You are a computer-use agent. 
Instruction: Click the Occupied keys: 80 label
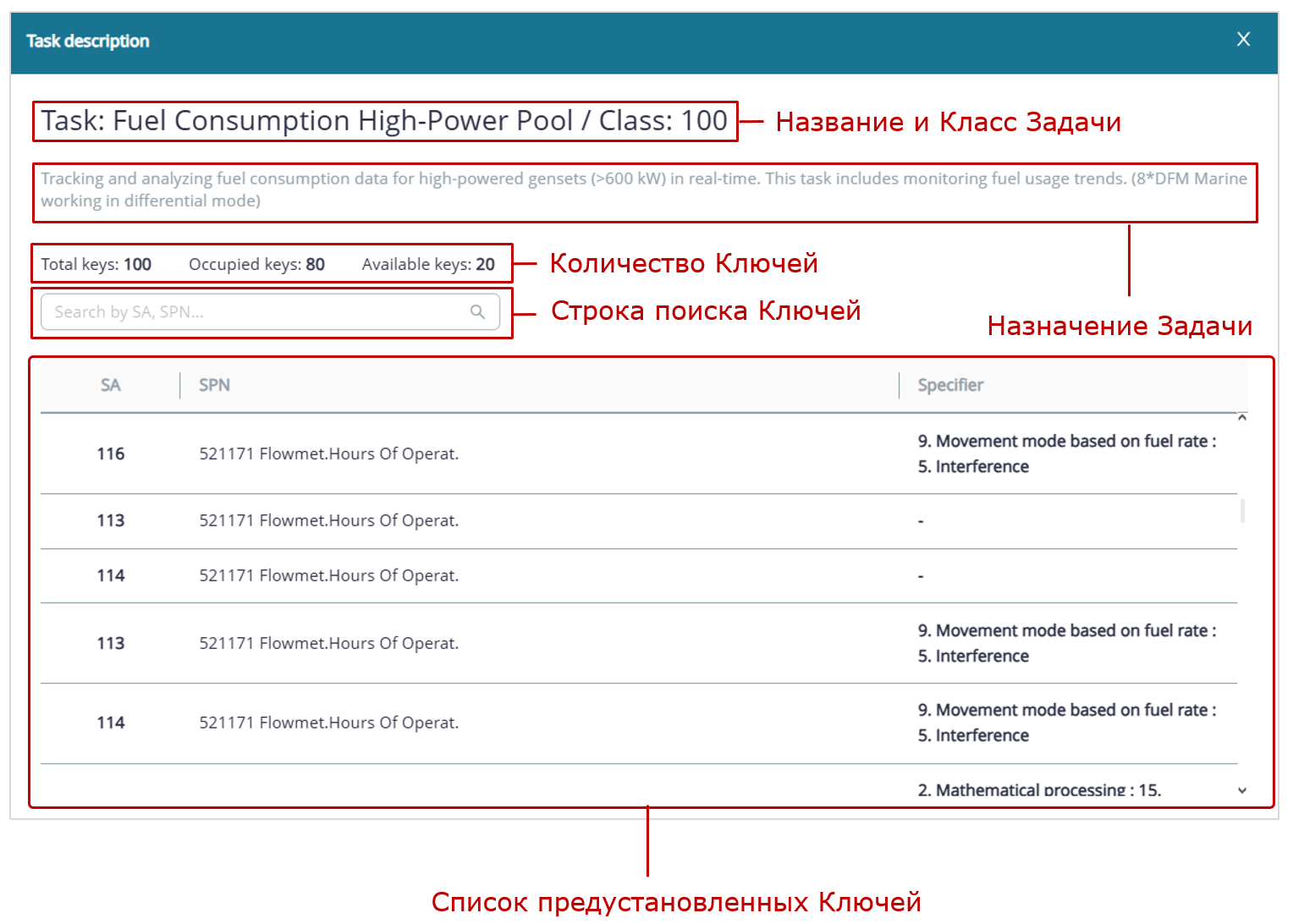(x=256, y=263)
